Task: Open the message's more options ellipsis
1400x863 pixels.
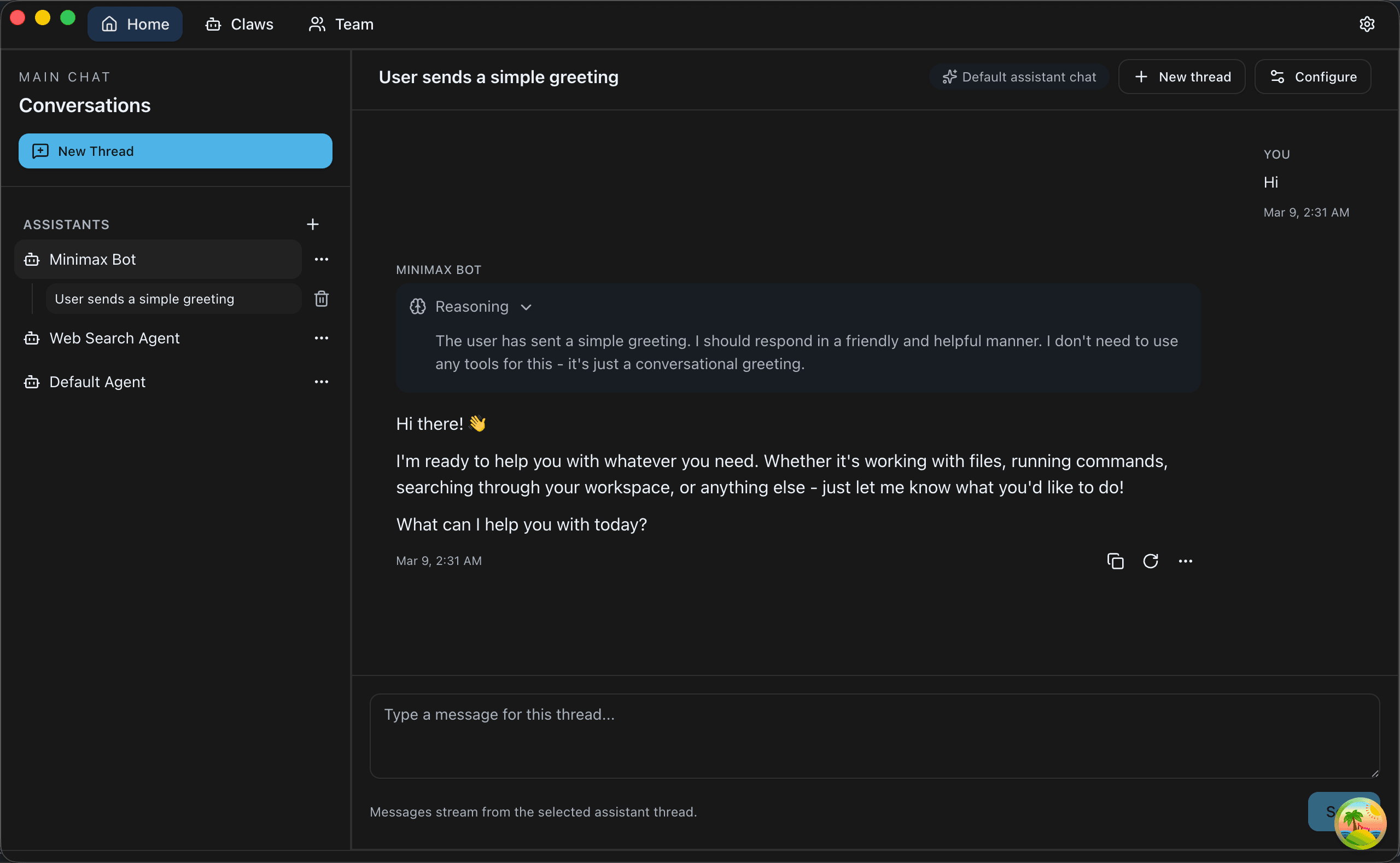Action: [1186, 561]
